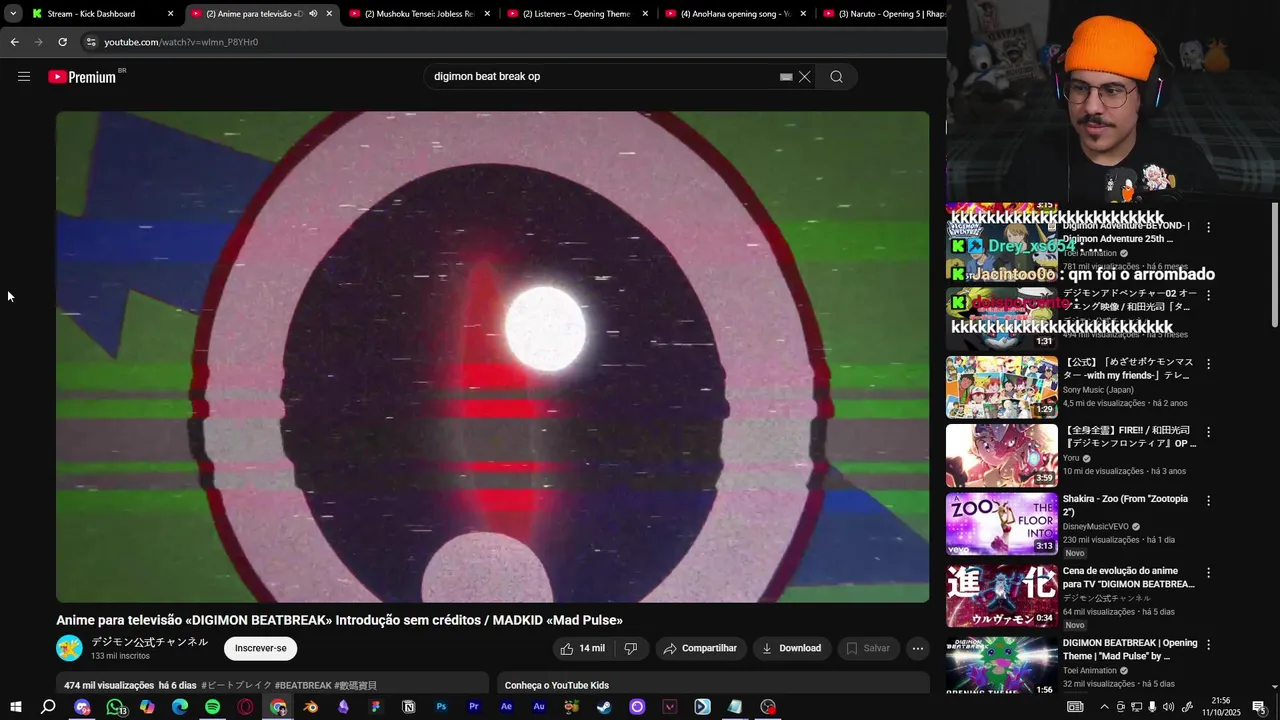Image resolution: width=1280 pixels, height=720 pixels.
Task: Switch to Mushoku Tensei: Jobless tab
Action: 419,14
